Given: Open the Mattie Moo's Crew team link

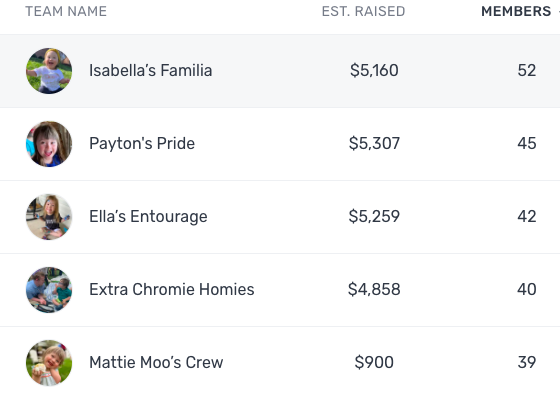Looking at the screenshot, I should (x=156, y=362).
